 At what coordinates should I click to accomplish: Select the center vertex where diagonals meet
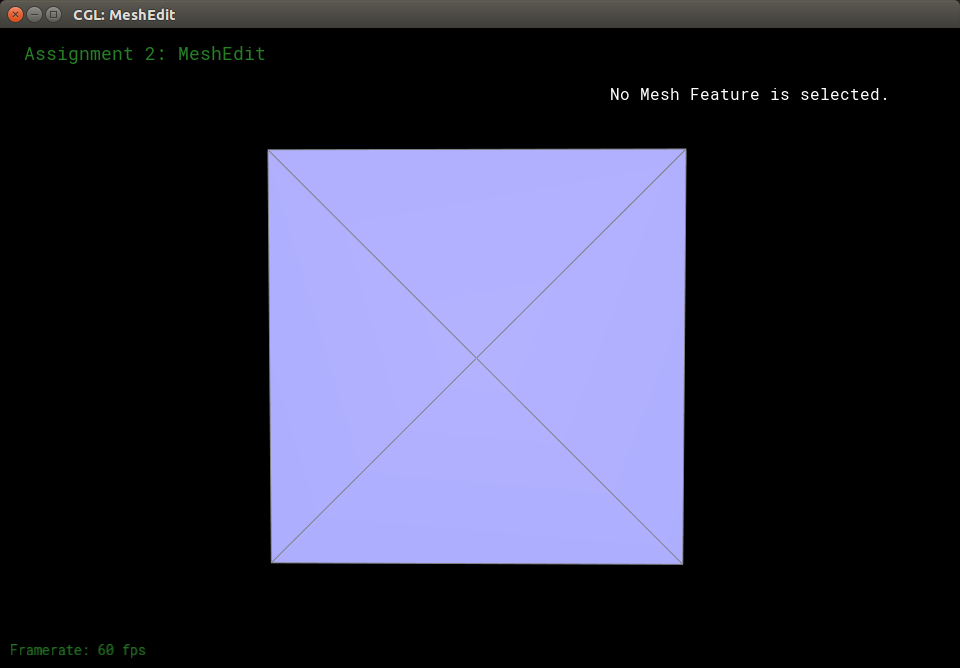(x=477, y=357)
